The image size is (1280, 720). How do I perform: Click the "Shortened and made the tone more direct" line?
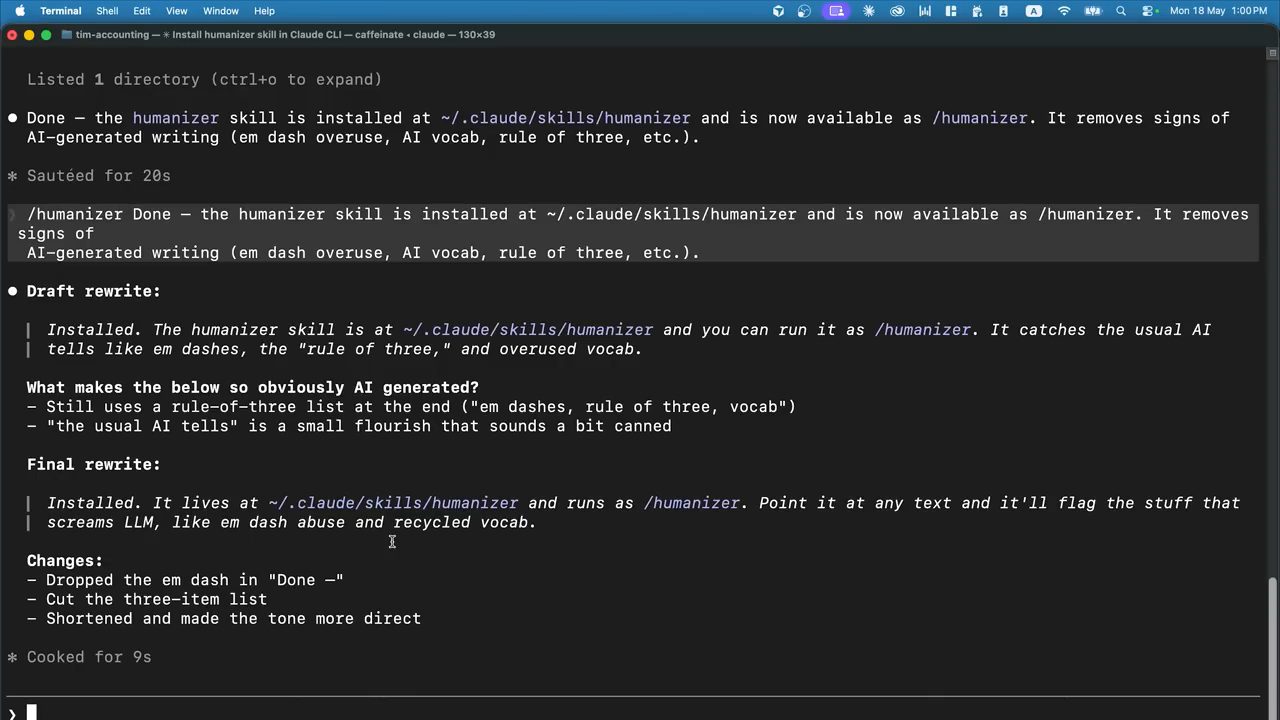point(224,618)
